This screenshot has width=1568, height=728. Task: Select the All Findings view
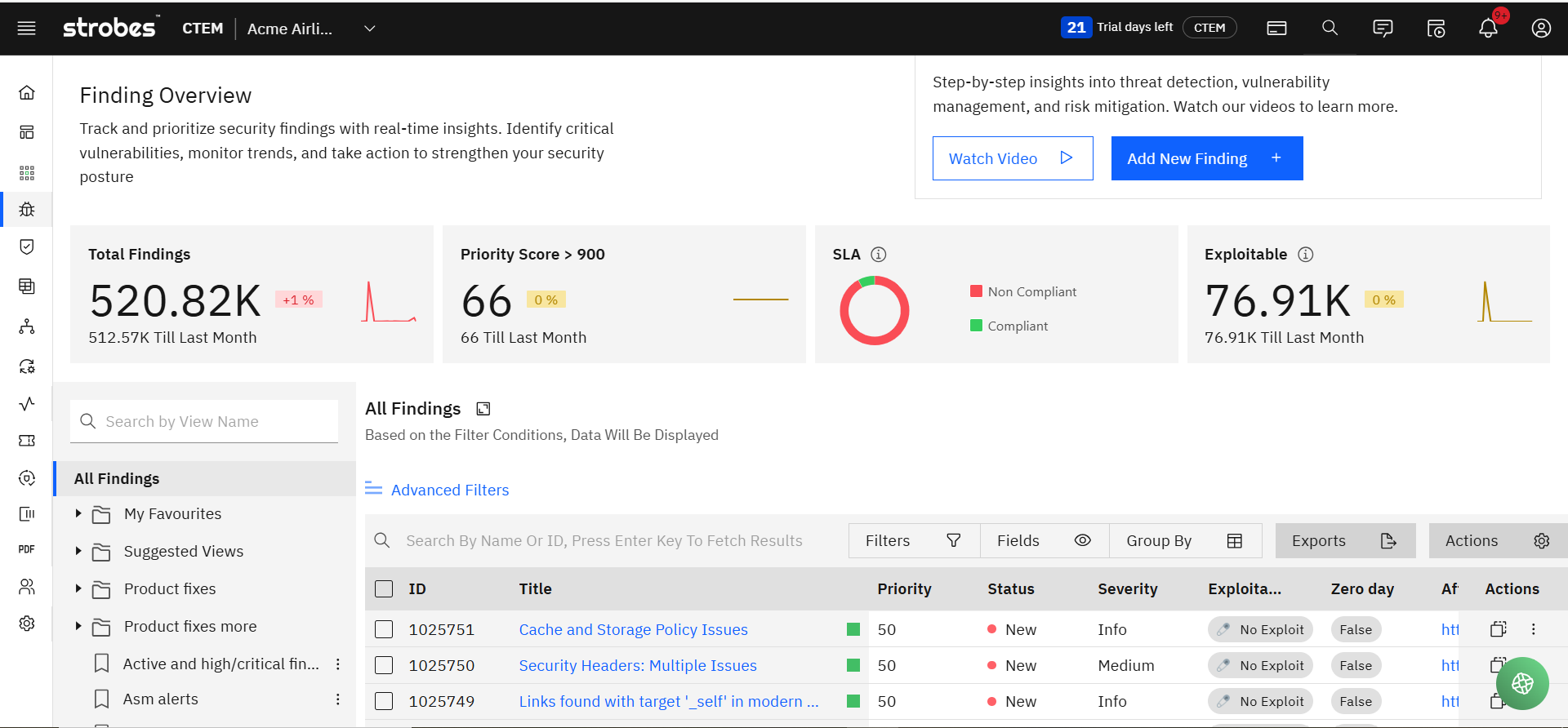coord(117,479)
